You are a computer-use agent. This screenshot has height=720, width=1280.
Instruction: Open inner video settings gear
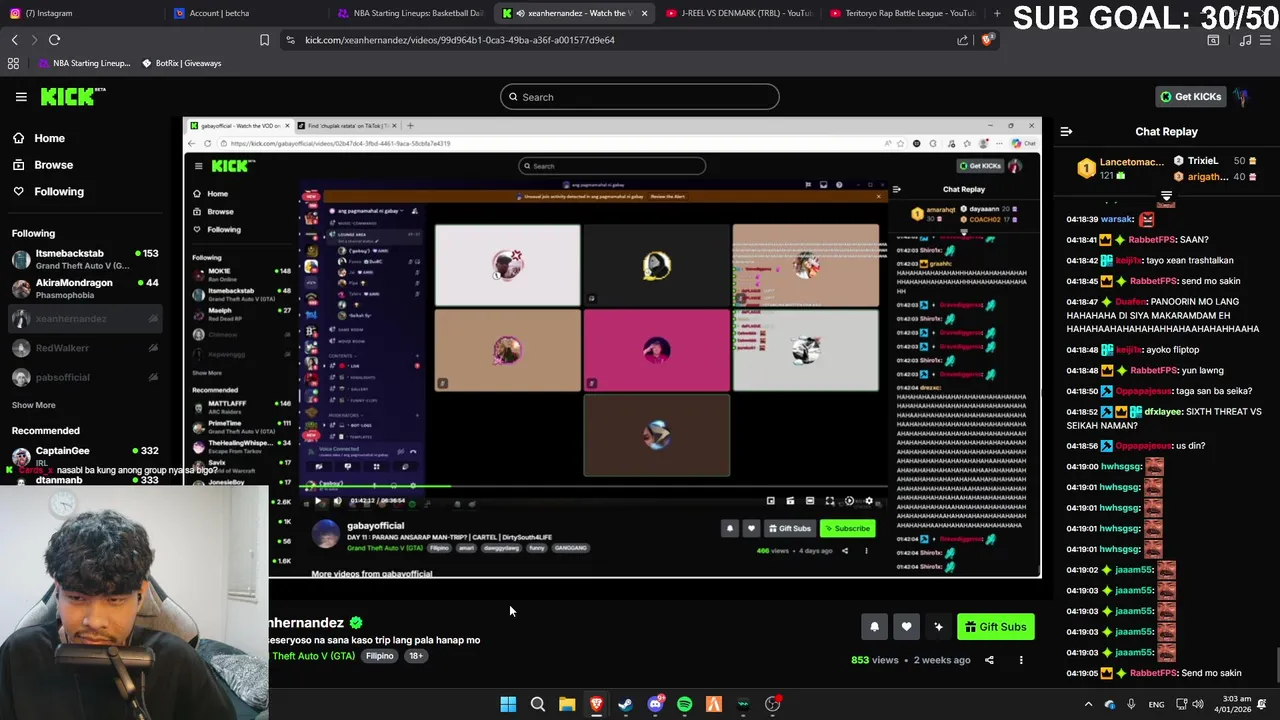tap(868, 501)
